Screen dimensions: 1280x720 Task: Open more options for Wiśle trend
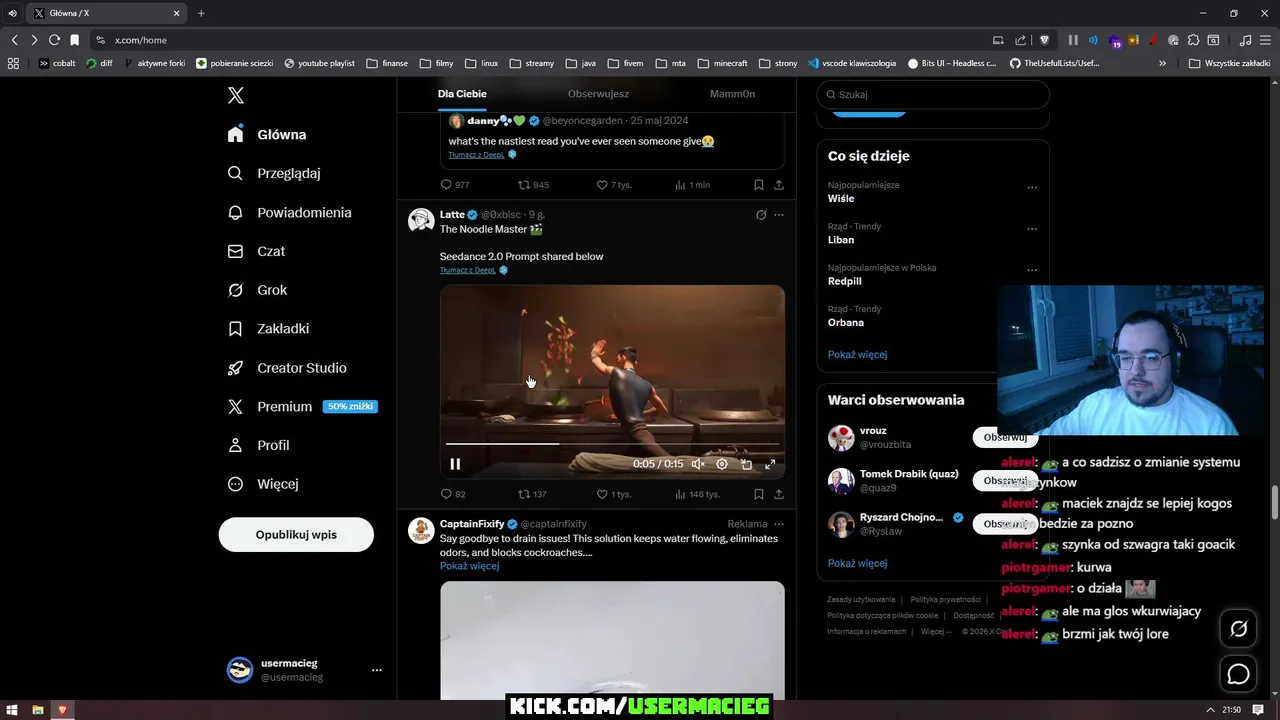[x=1032, y=187]
